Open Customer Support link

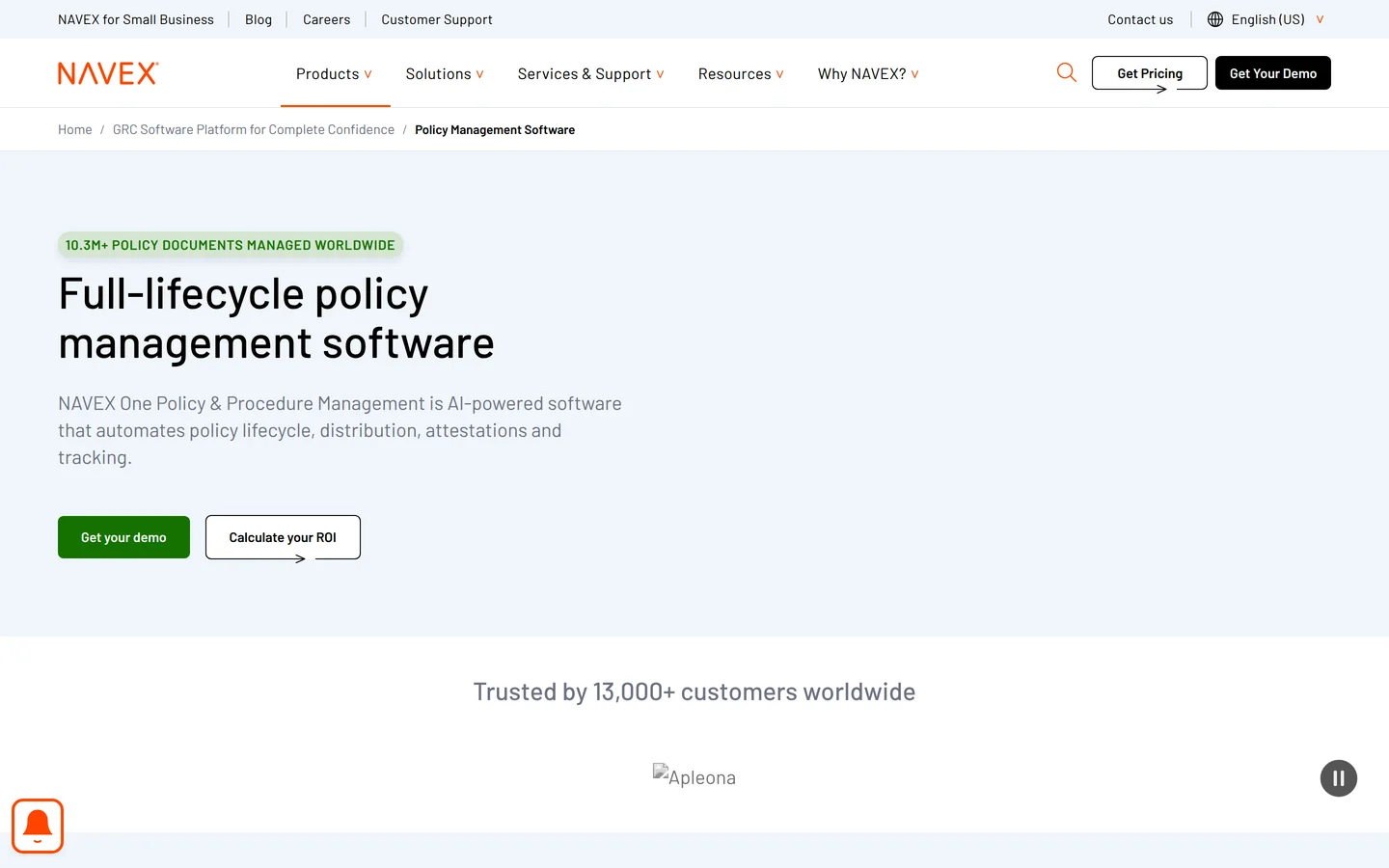pyautogui.click(x=437, y=19)
